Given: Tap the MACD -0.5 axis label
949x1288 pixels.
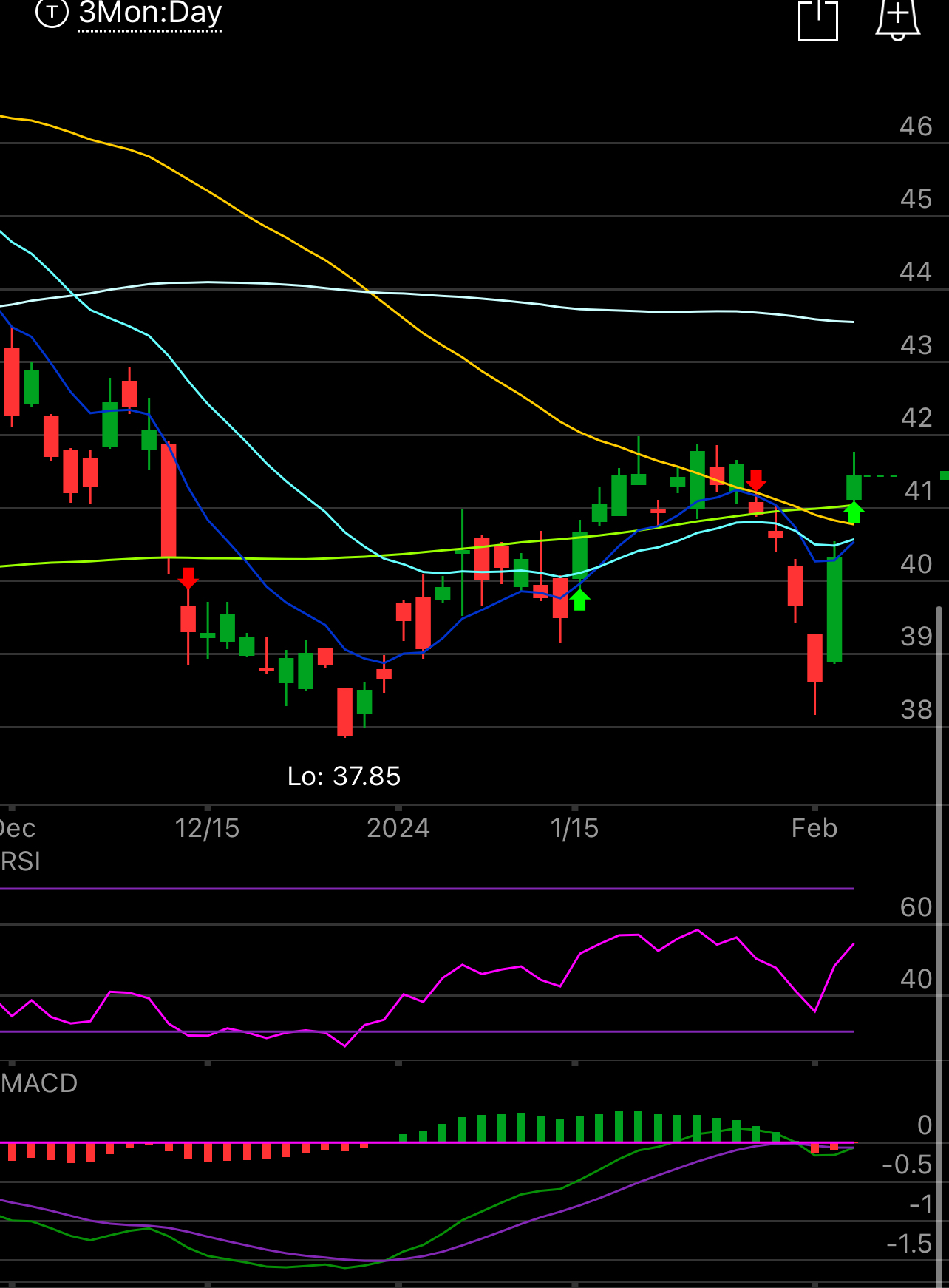Looking at the screenshot, I should pos(907,1165).
